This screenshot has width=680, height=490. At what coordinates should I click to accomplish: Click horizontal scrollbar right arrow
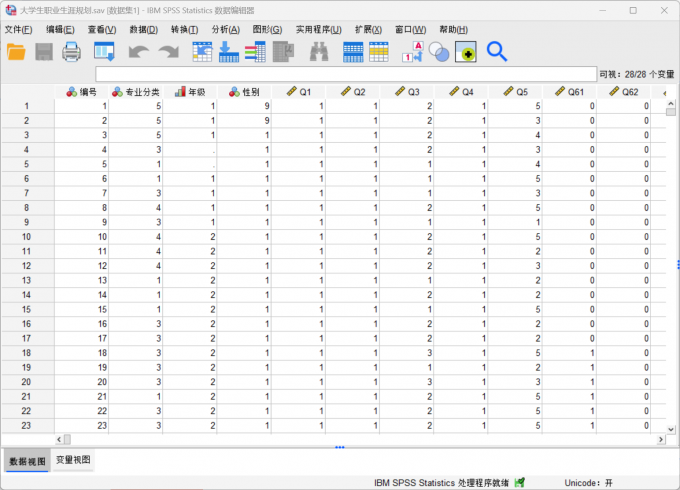pos(660,439)
